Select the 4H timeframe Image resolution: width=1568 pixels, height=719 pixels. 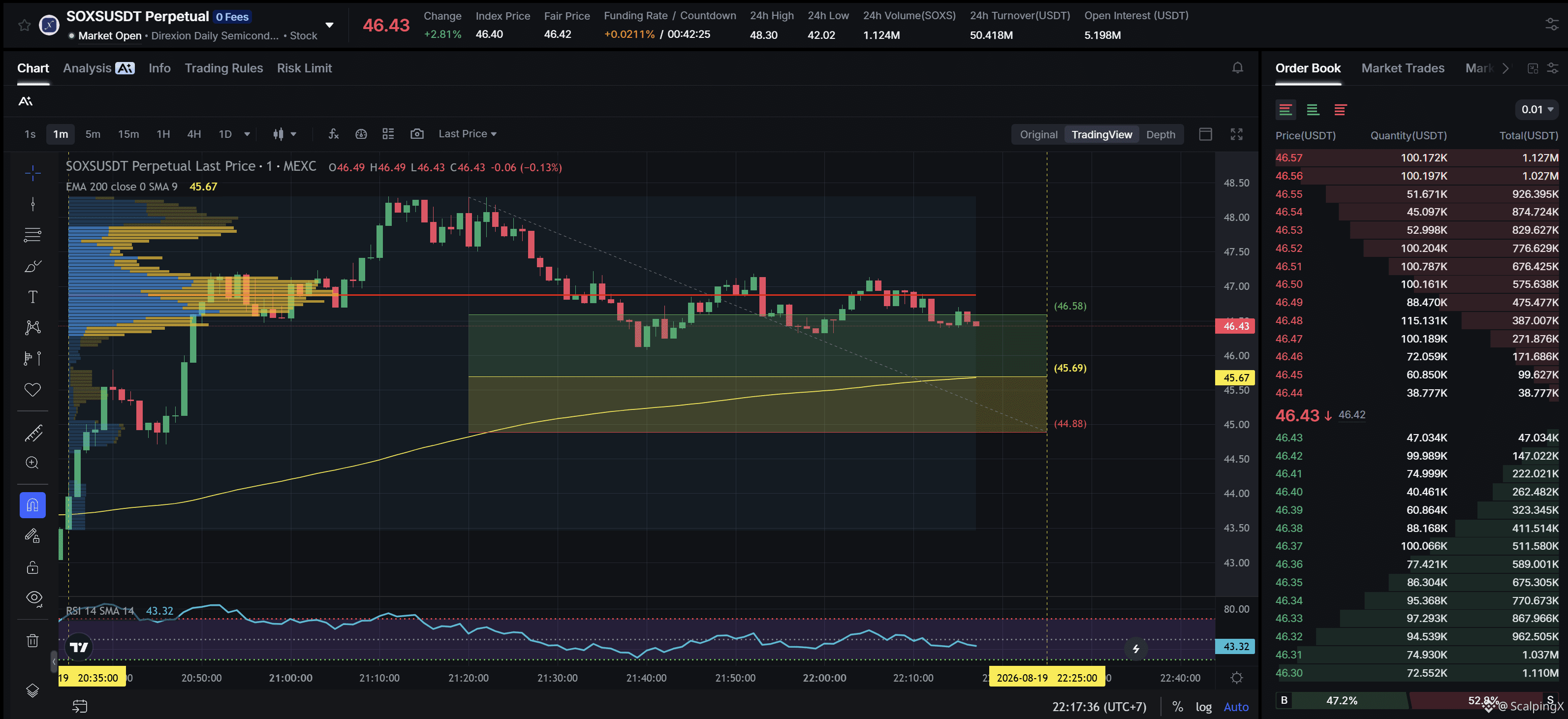click(194, 134)
